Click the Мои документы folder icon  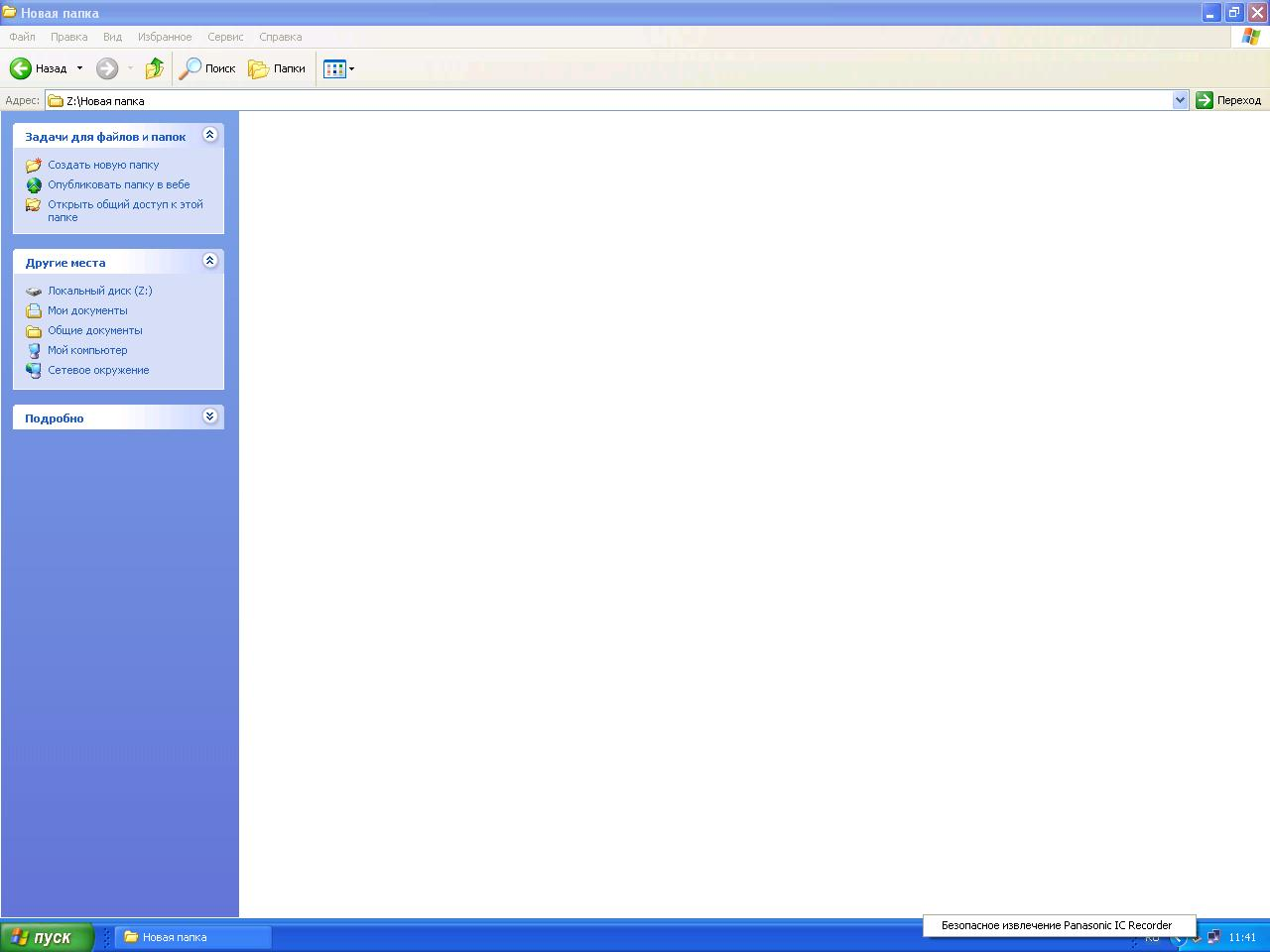(34, 310)
